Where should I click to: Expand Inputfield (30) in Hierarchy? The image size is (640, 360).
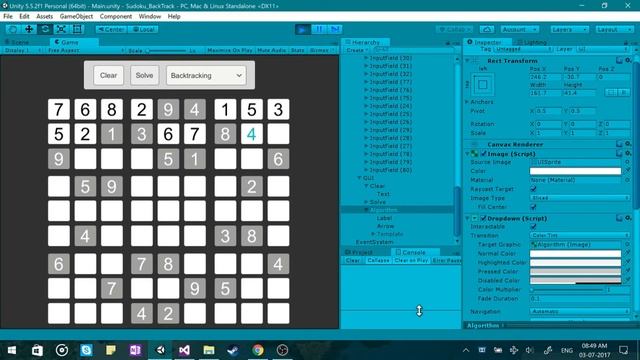tap(366, 58)
